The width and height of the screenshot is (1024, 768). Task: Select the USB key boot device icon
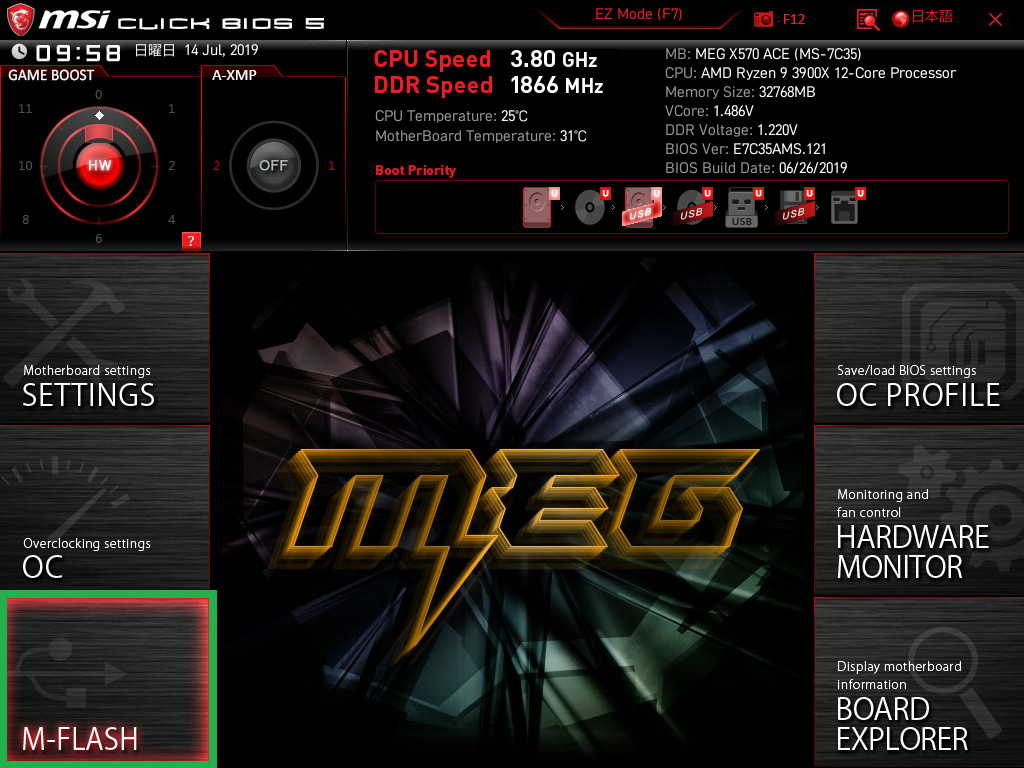point(744,207)
